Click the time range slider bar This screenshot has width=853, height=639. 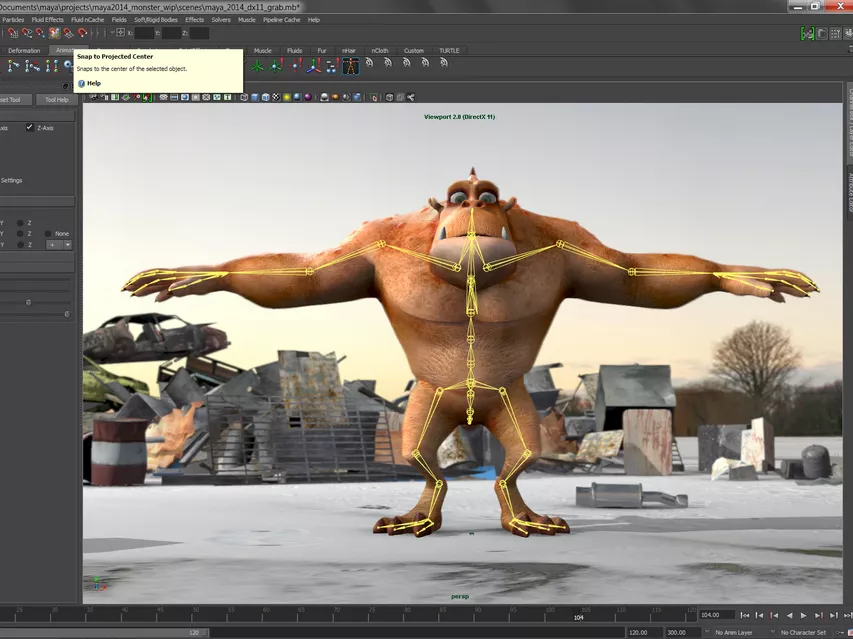point(103,632)
